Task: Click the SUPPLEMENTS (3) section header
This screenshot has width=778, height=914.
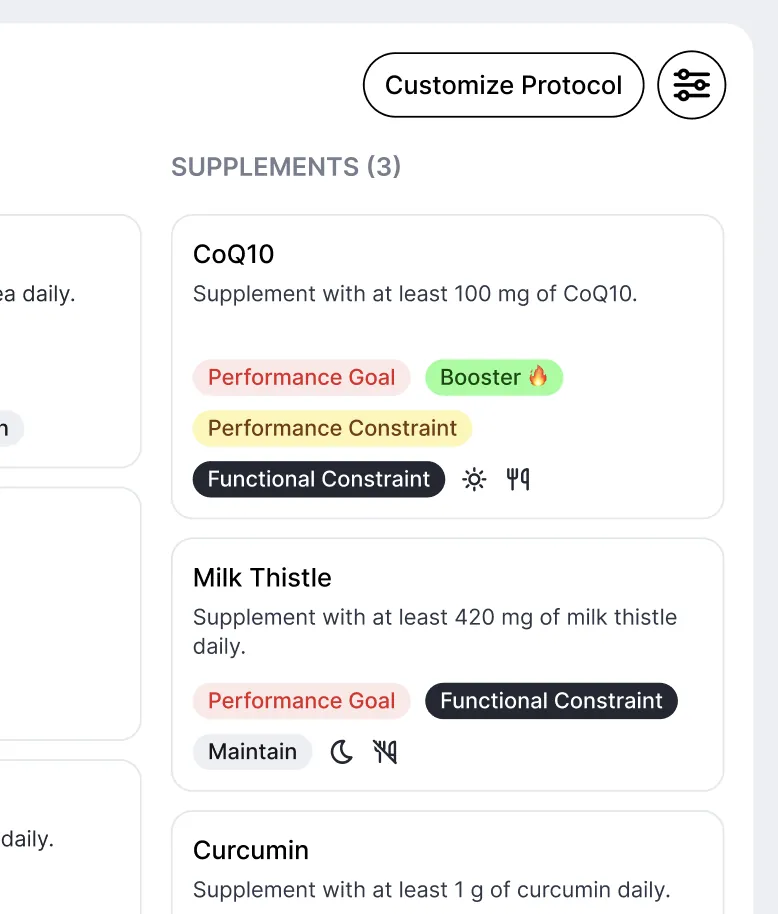Action: pyautogui.click(x=286, y=167)
